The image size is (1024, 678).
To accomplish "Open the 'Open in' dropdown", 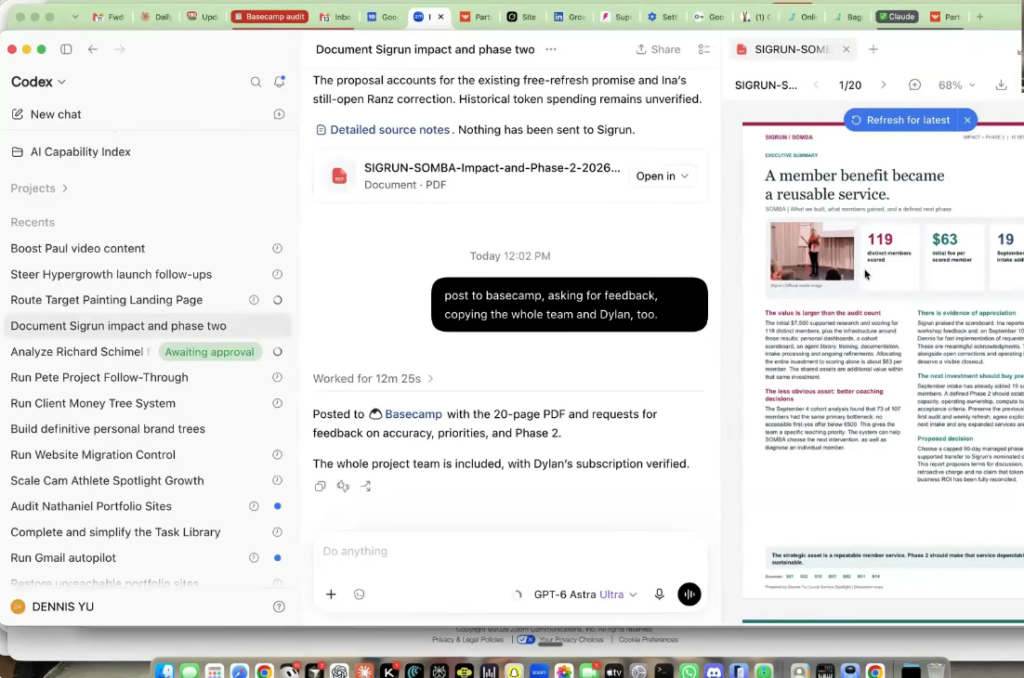I will [x=662, y=176].
